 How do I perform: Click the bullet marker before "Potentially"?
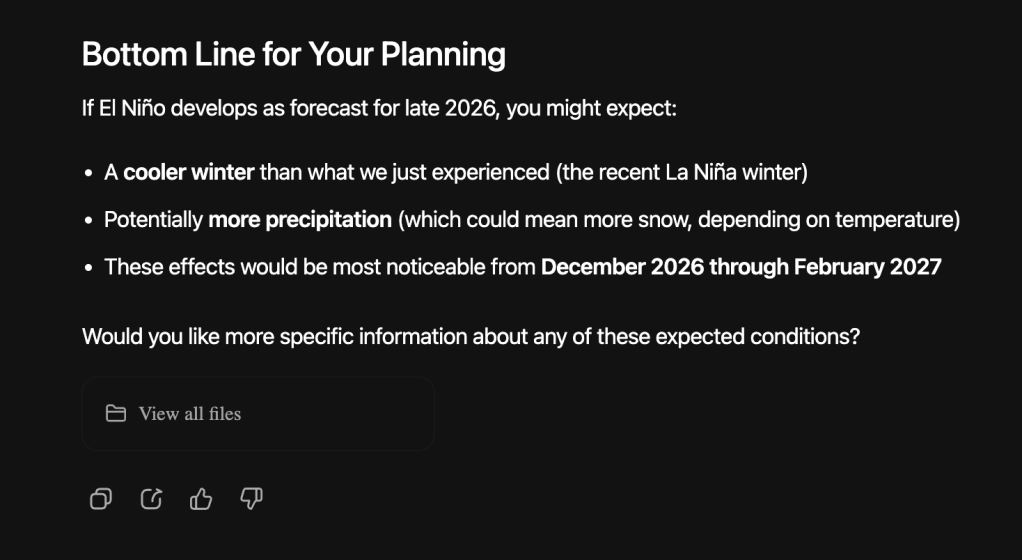tap(90, 220)
